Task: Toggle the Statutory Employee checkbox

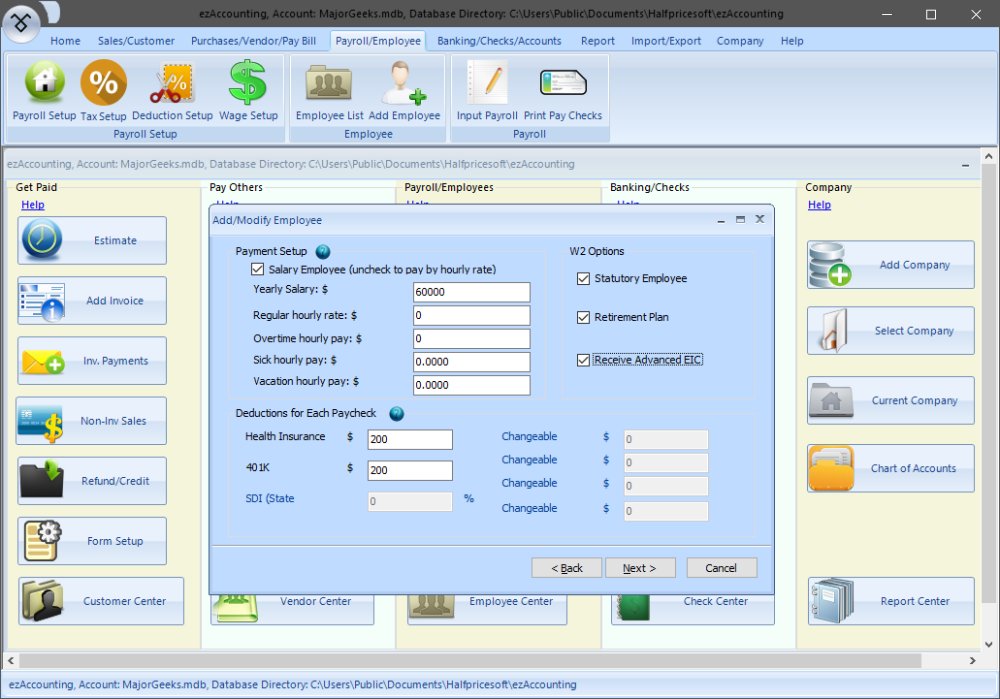Action: click(x=584, y=279)
